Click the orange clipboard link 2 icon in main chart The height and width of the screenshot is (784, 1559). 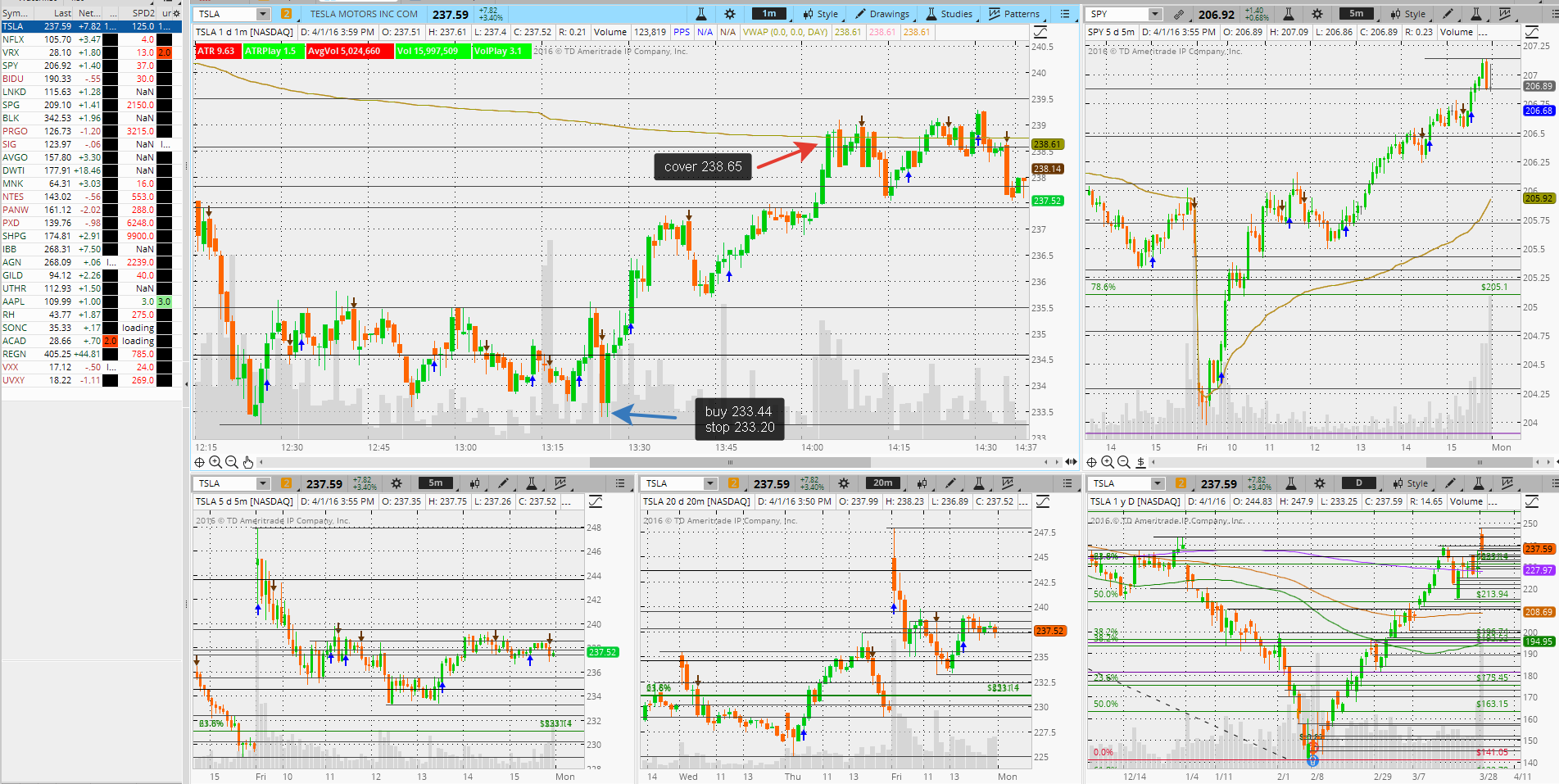pyautogui.click(x=286, y=14)
